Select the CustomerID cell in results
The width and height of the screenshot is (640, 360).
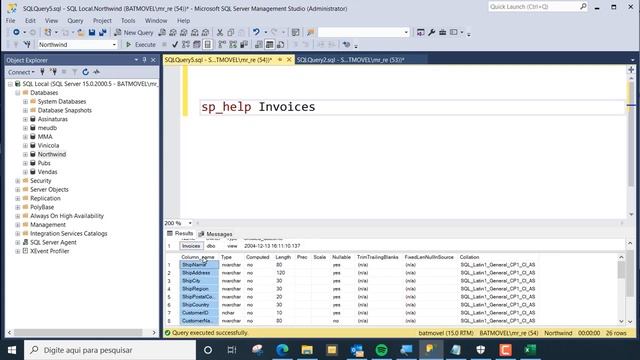(x=199, y=313)
